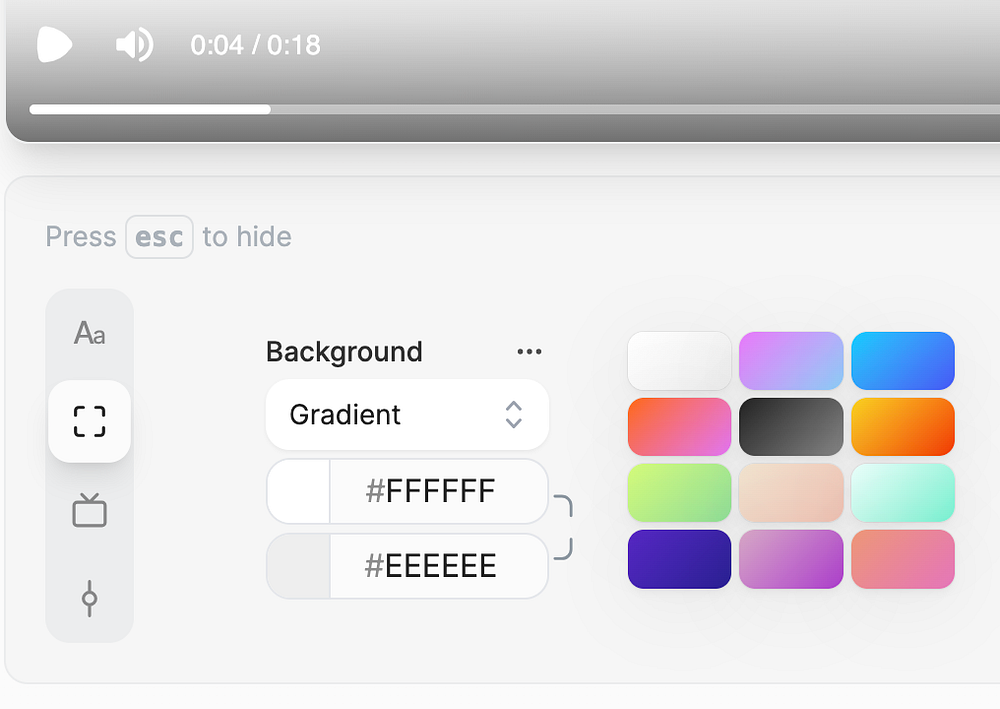The height and width of the screenshot is (709, 1000).
Task: Open the light gray second-color swatch picker
Action: [x=299, y=566]
